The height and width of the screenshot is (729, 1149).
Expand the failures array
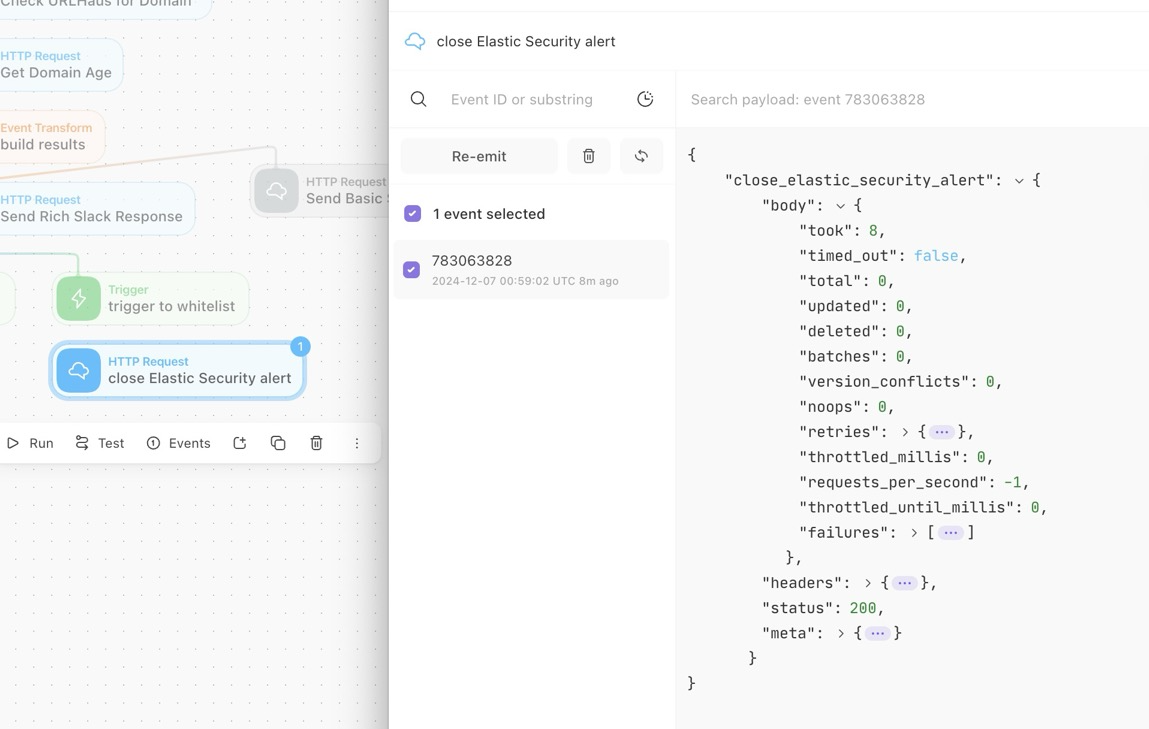(x=914, y=533)
